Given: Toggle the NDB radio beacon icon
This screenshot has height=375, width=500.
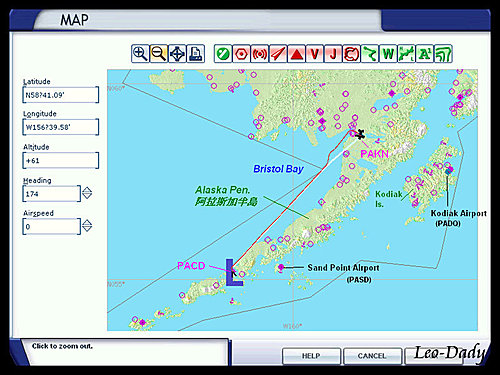Looking at the screenshot, I should (260, 54).
